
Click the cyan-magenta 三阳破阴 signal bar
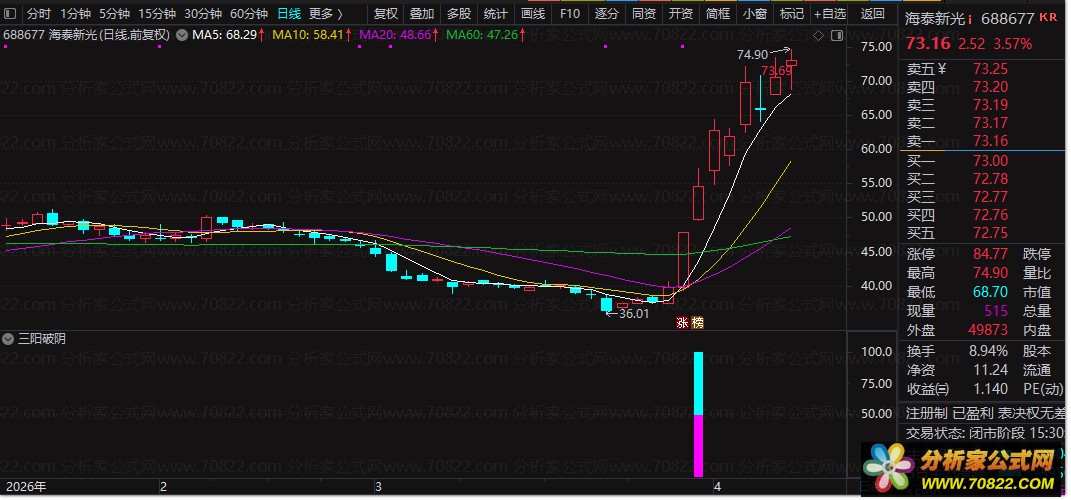click(x=698, y=414)
